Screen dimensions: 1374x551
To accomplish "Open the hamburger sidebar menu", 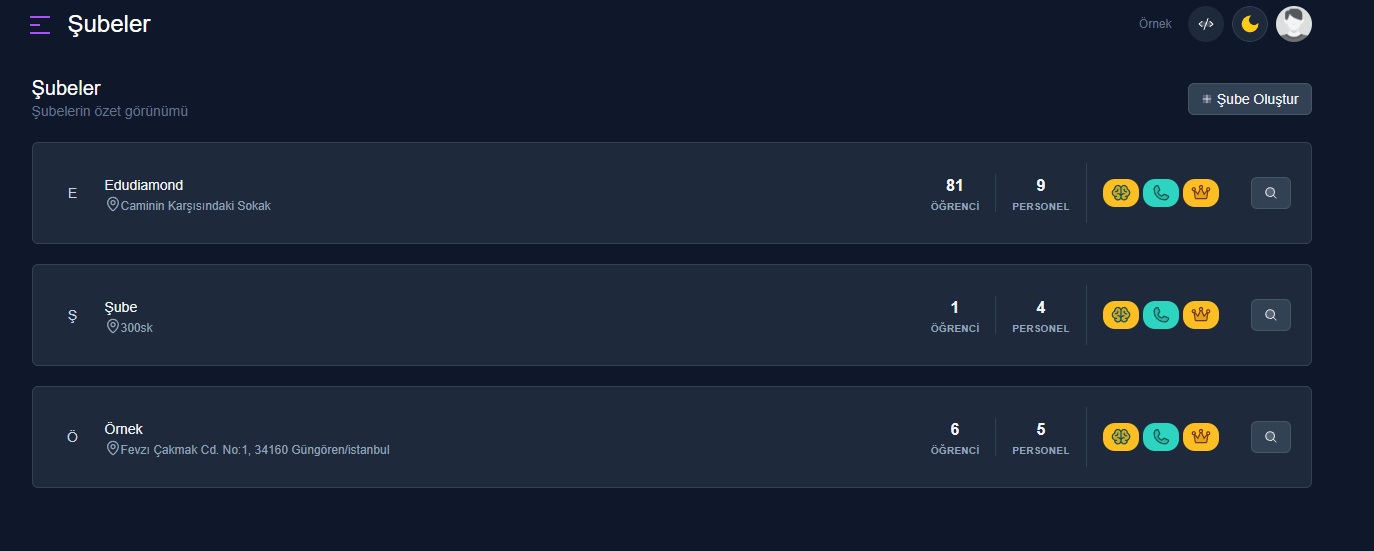I will pyautogui.click(x=40, y=25).
